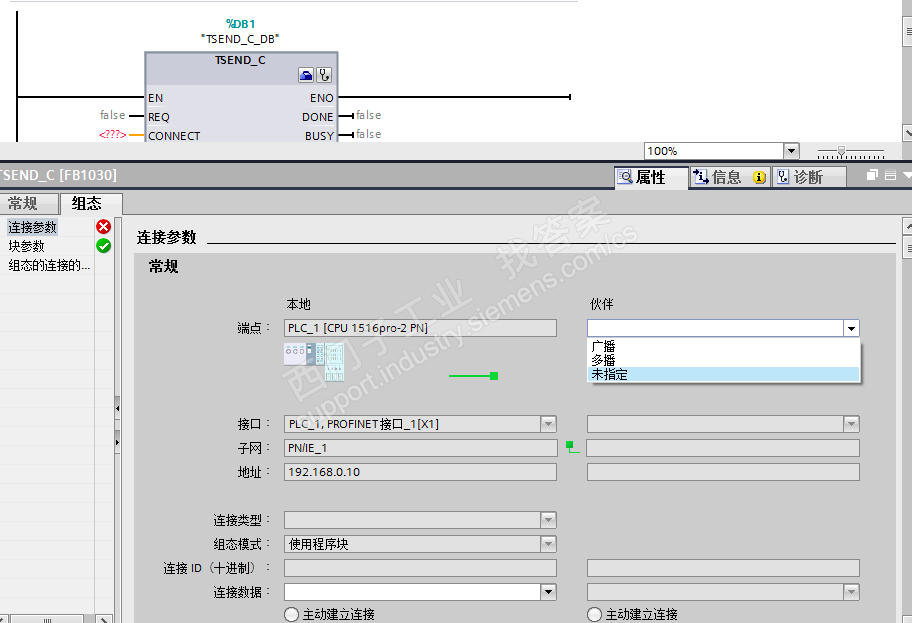
Task: Click the editor zoom slider handle
Action: pyautogui.click(x=841, y=151)
